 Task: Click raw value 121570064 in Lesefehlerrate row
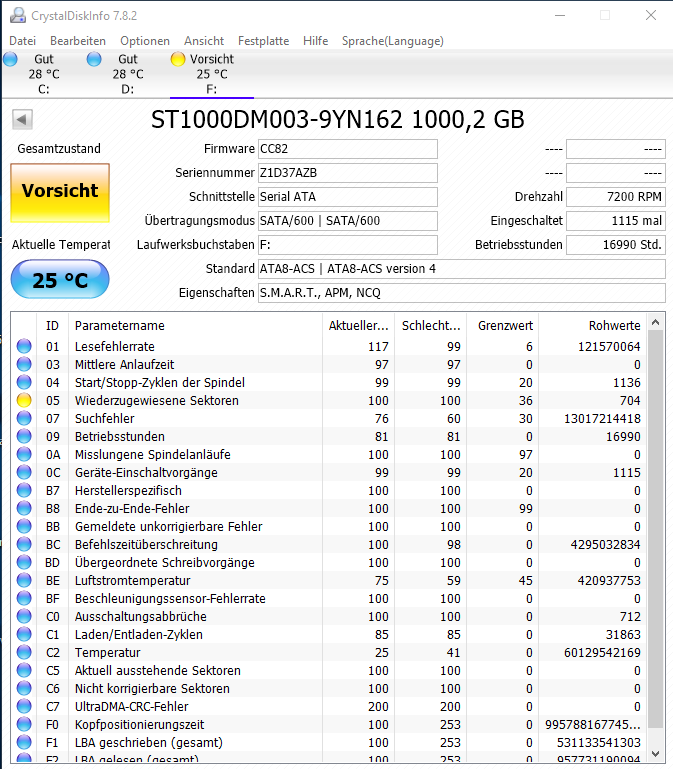(x=609, y=347)
